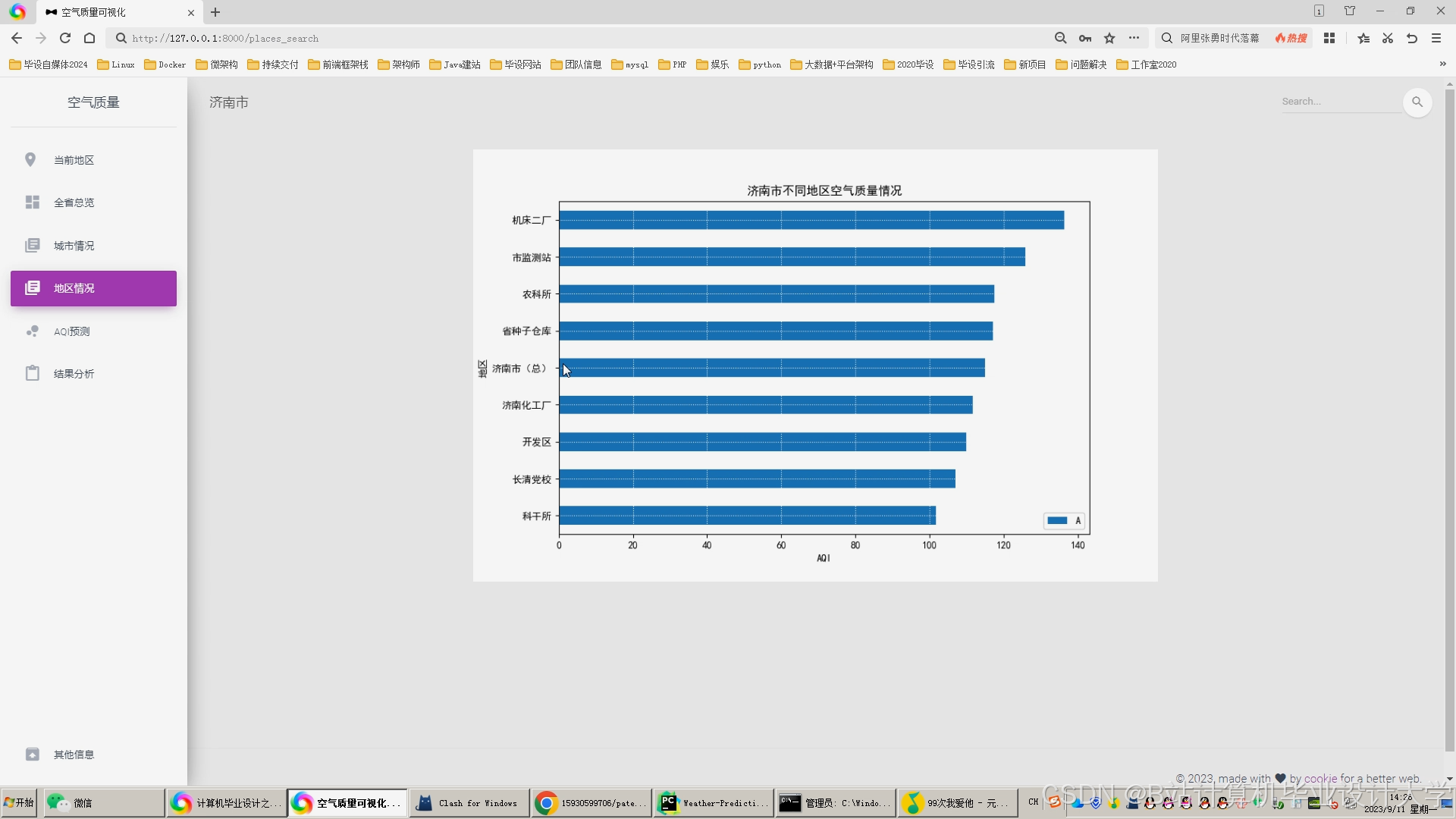Click the browser refresh icon
Image resolution: width=1456 pixels, height=819 pixels.
coord(65,38)
